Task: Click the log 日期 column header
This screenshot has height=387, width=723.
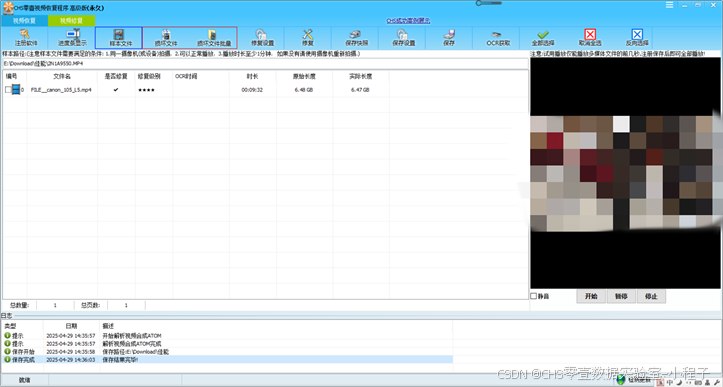Action: pyautogui.click(x=71, y=326)
